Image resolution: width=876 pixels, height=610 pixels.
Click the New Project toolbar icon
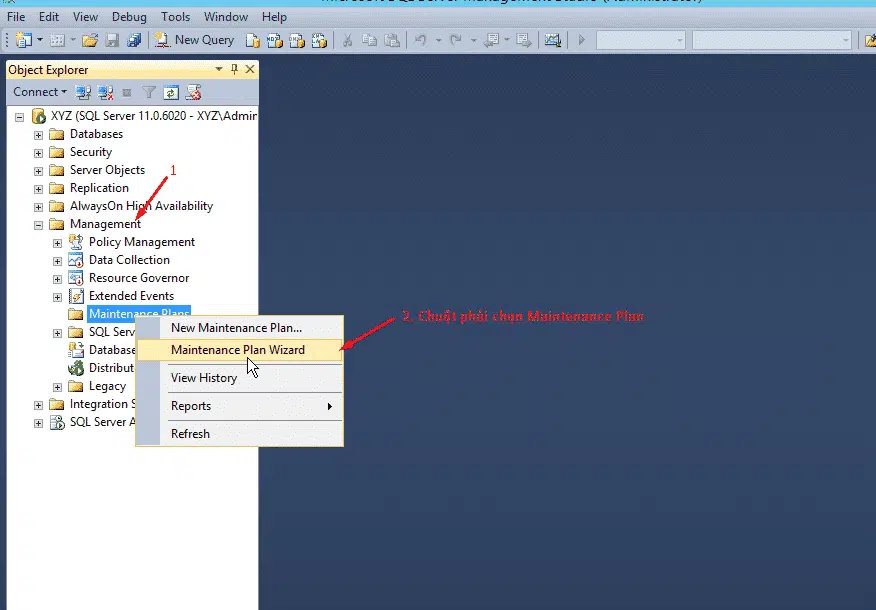23,40
